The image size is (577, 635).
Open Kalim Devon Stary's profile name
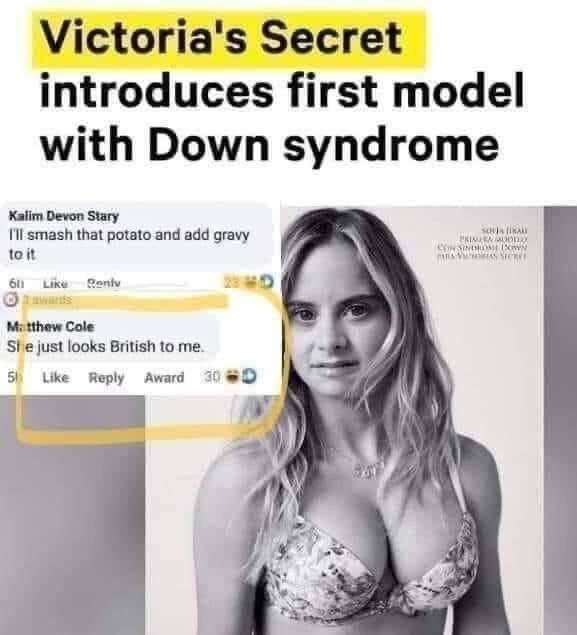(64, 216)
